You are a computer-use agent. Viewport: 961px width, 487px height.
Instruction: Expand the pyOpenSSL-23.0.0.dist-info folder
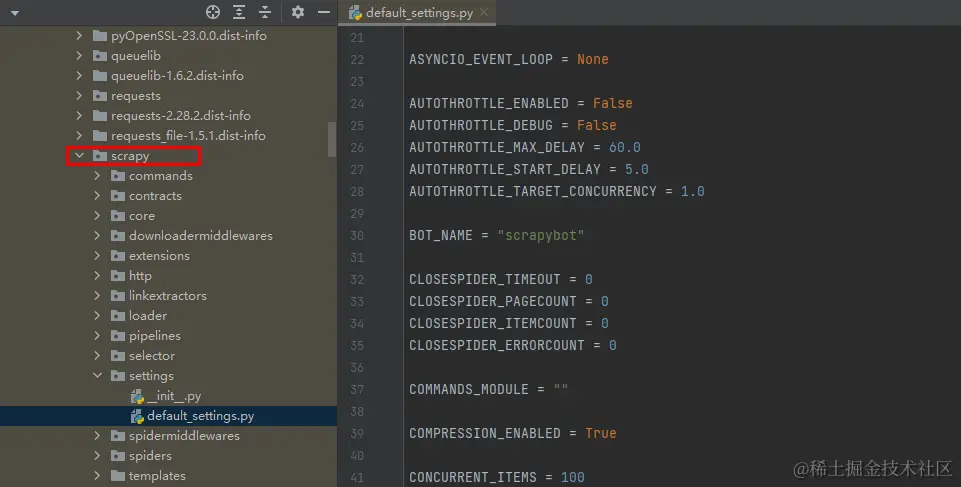point(79,36)
